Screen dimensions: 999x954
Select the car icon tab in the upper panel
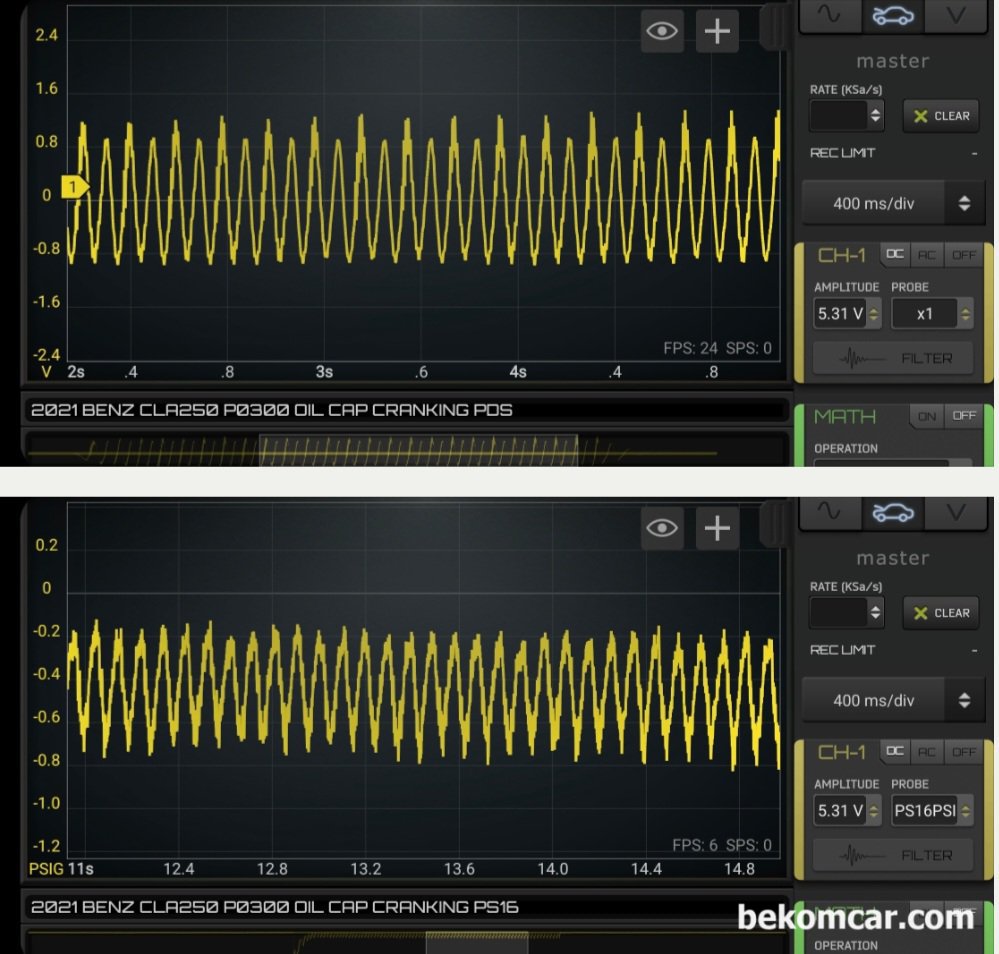pyautogui.click(x=893, y=15)
